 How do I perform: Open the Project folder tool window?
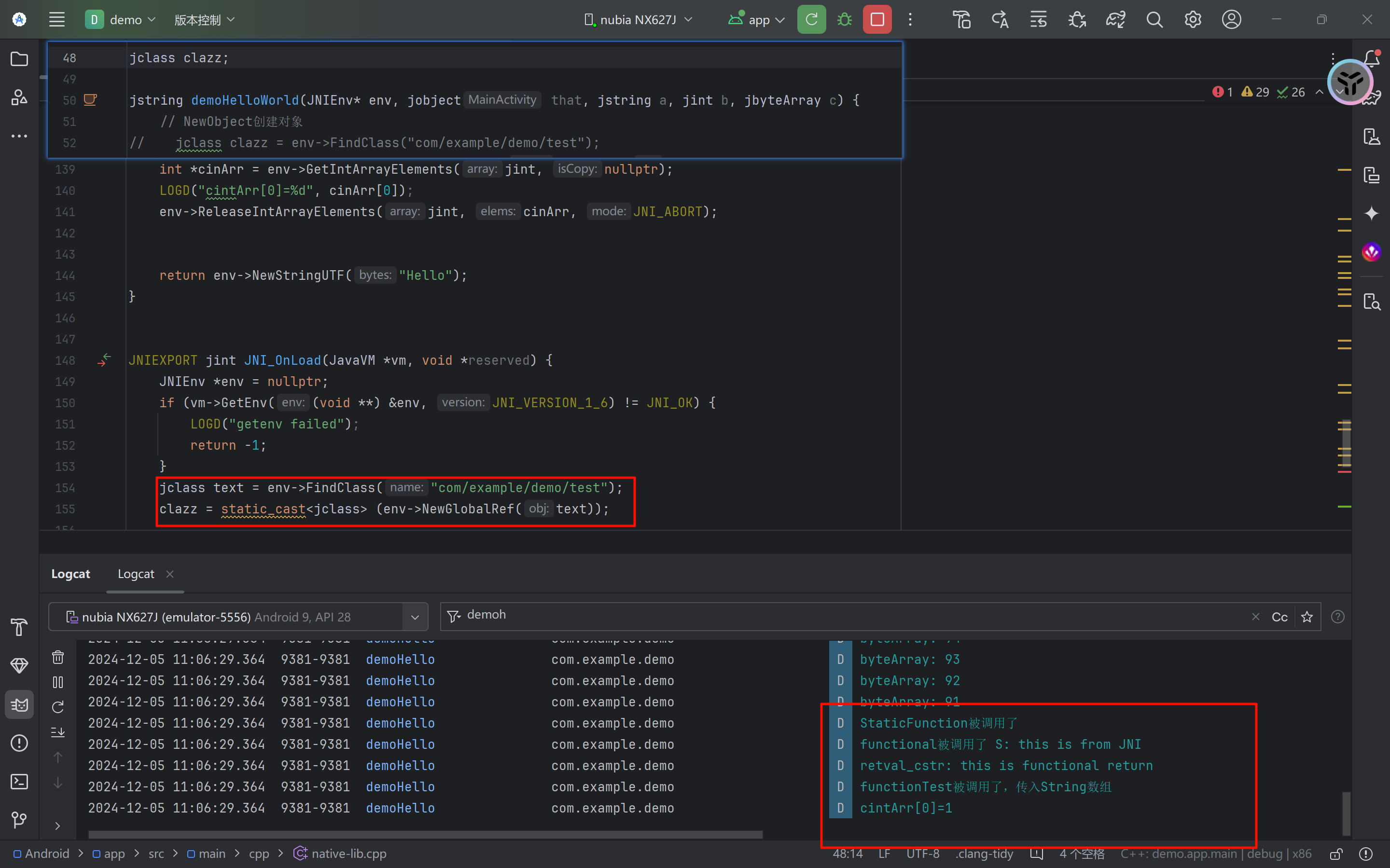[19, 59]
